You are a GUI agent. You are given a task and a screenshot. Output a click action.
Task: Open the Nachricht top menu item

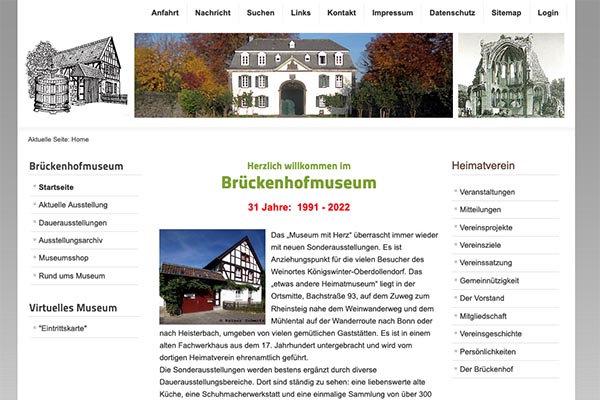(x=212, y=13)
